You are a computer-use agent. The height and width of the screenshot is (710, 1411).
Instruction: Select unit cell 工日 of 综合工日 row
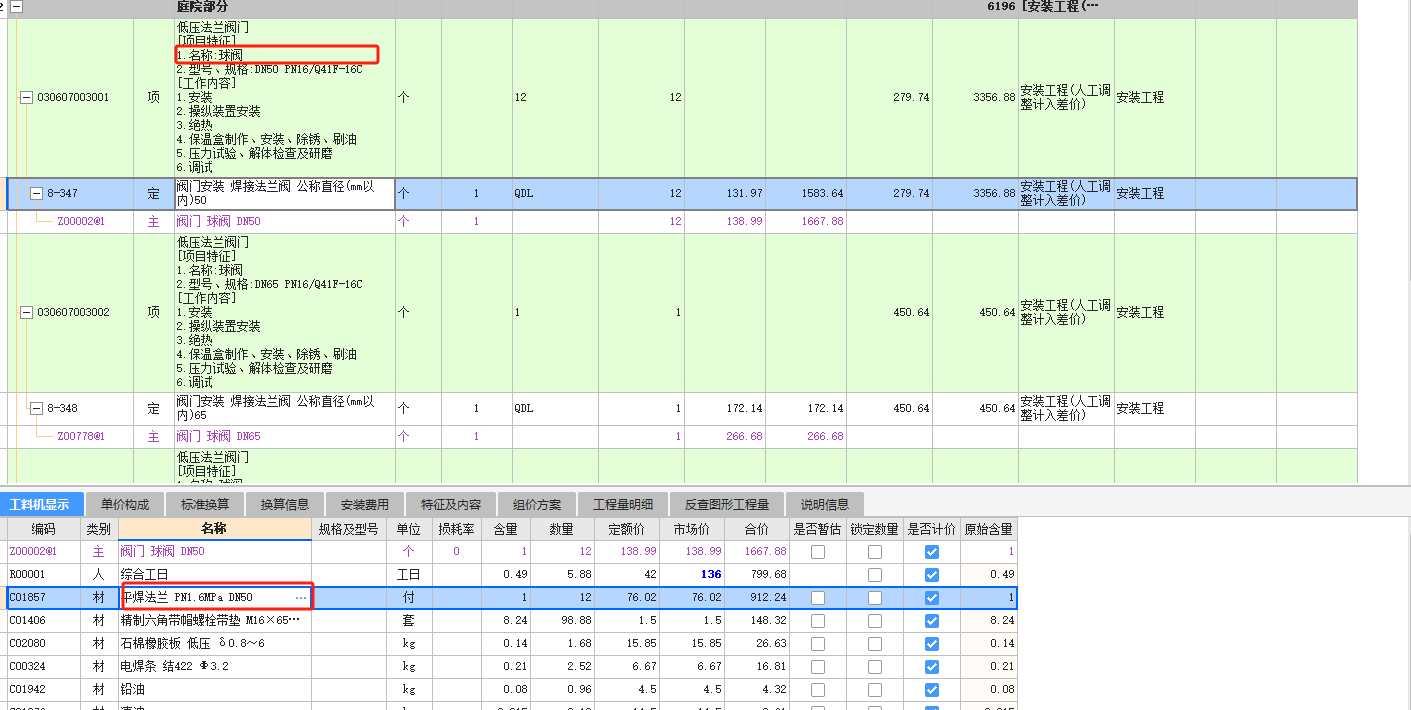(408, 575)
